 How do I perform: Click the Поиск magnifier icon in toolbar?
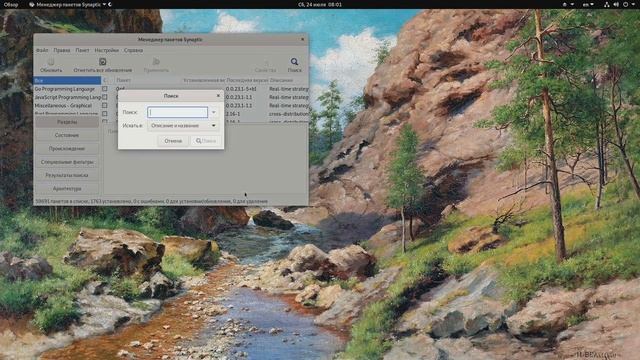pos(294,62)
